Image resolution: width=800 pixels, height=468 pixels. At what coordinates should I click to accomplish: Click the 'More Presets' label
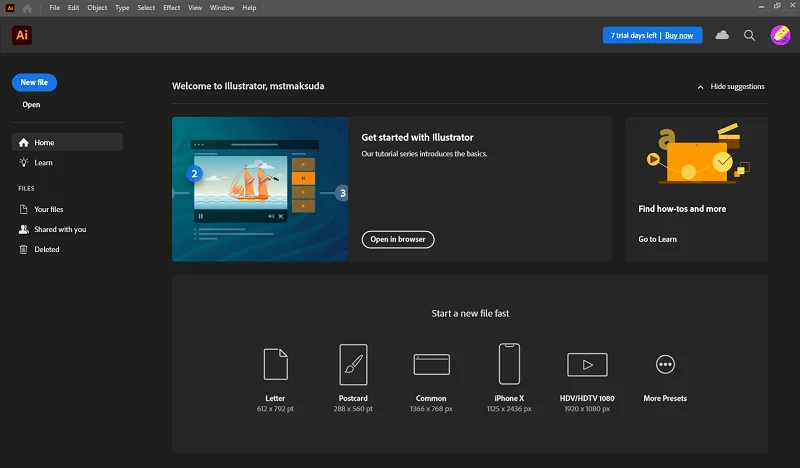coord(665,398)
